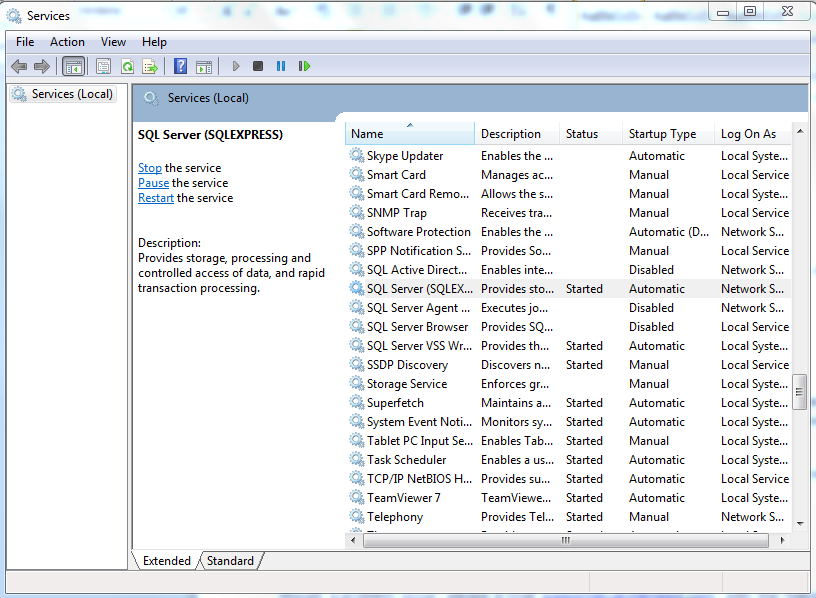This screenshot has height=598, width=816.
Task: Click the Back arrow in the toolbar
Action: pyautogui.click(x=19, y=66)
